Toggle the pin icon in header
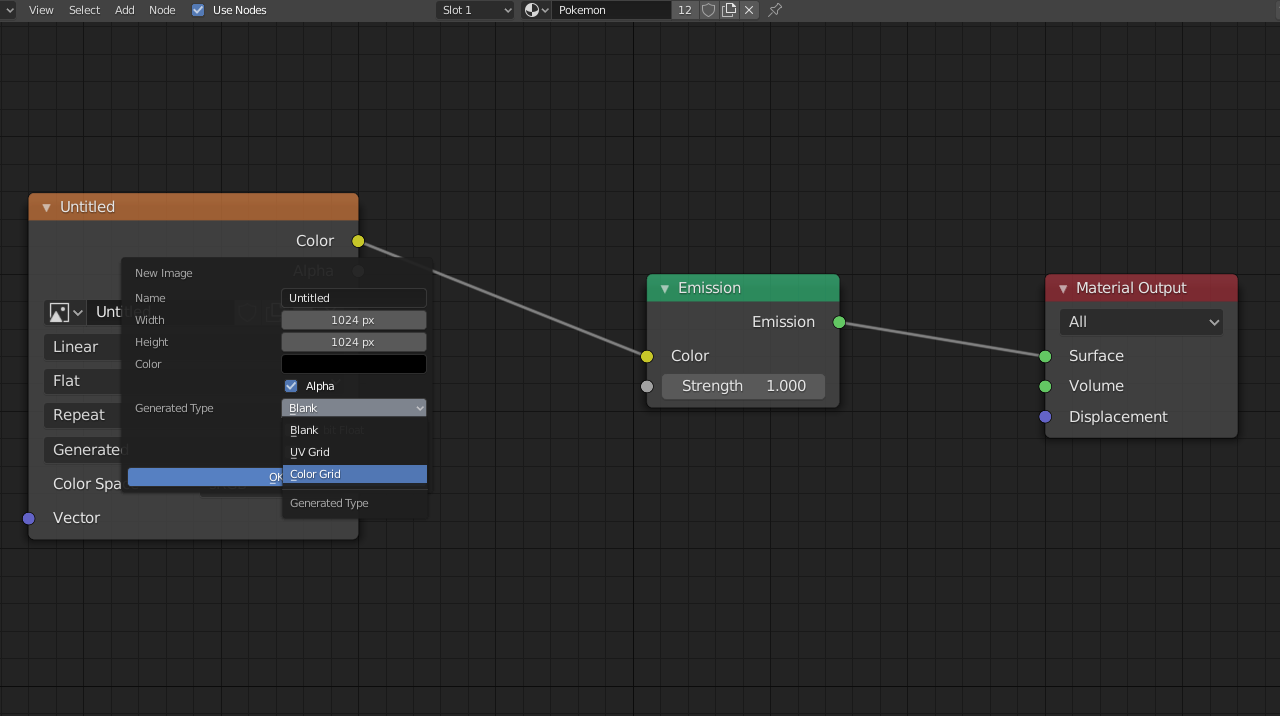This screenshot has height=716, width=1280. 775,10
